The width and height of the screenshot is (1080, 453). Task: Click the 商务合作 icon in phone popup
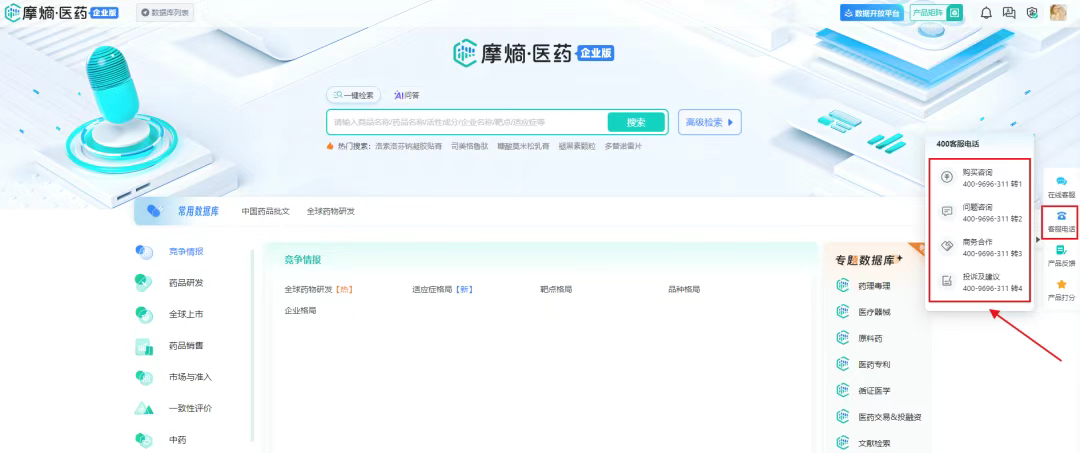click(947, 246)
